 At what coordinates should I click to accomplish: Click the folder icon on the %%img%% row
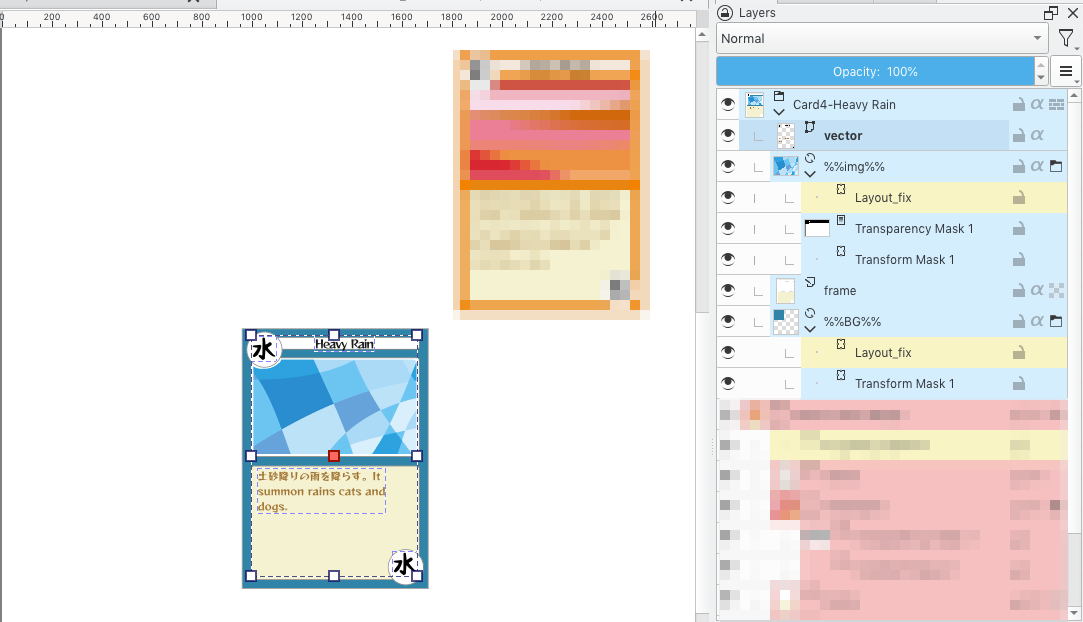(1056, 166)
